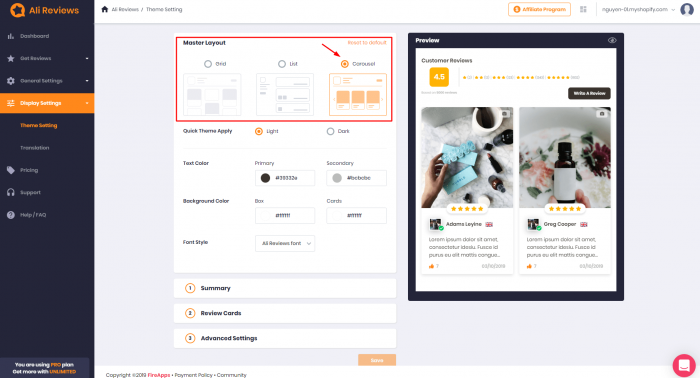Open the store account dropdown arrow

tap(673, 9)
